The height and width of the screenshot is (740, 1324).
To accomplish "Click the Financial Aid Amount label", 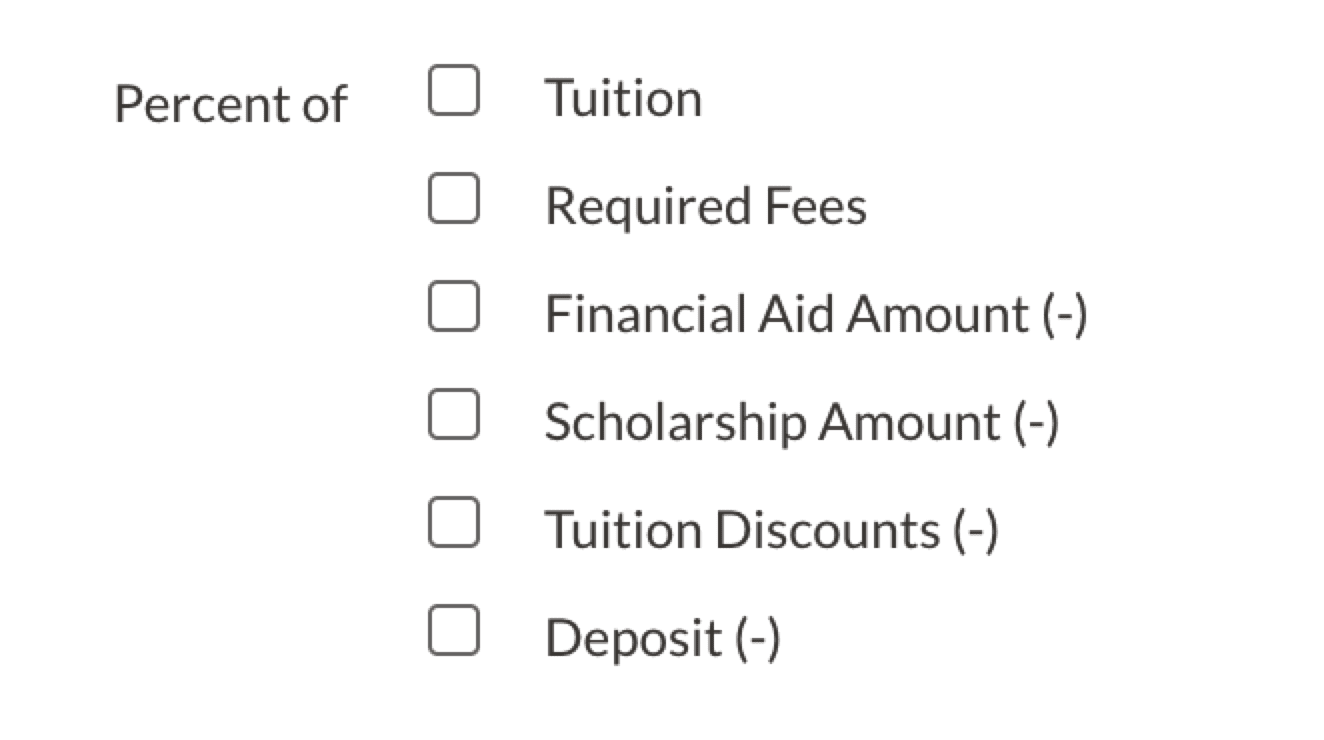I will click(x=786, y=315).
